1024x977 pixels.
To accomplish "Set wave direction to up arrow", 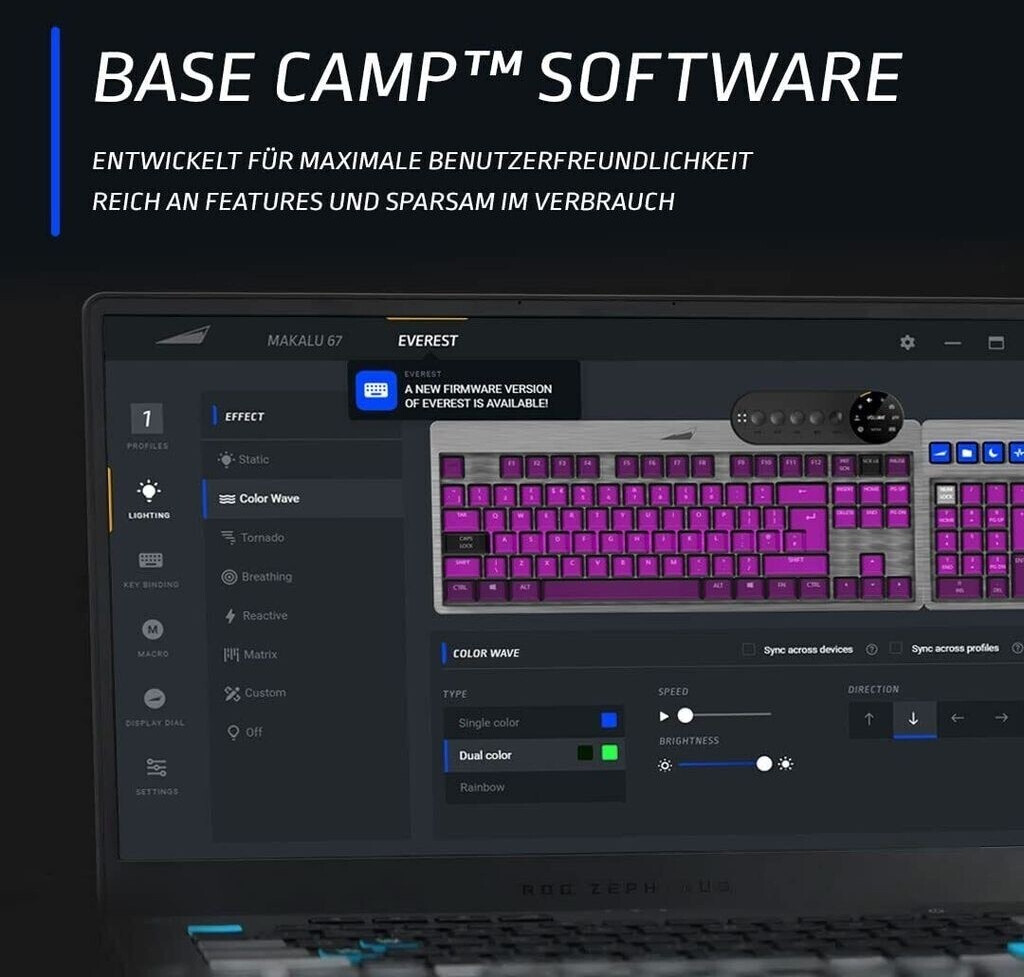I will click(869, 719).
